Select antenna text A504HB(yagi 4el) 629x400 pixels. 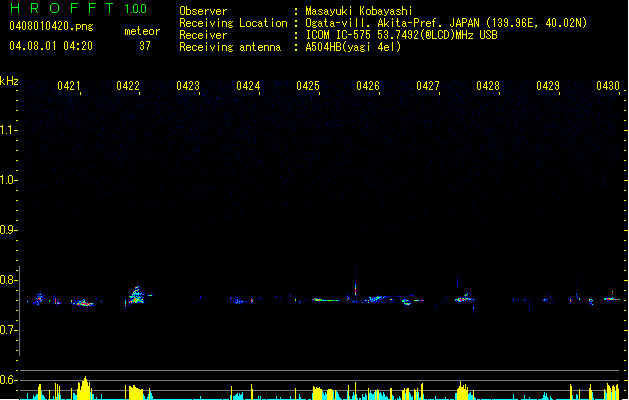tap(353, 47)
